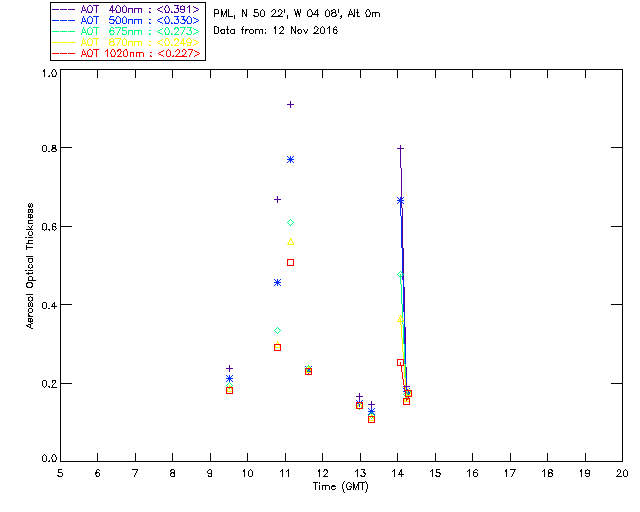
Task: Click the x-axis tick label '16'
Action: point(473,473)
